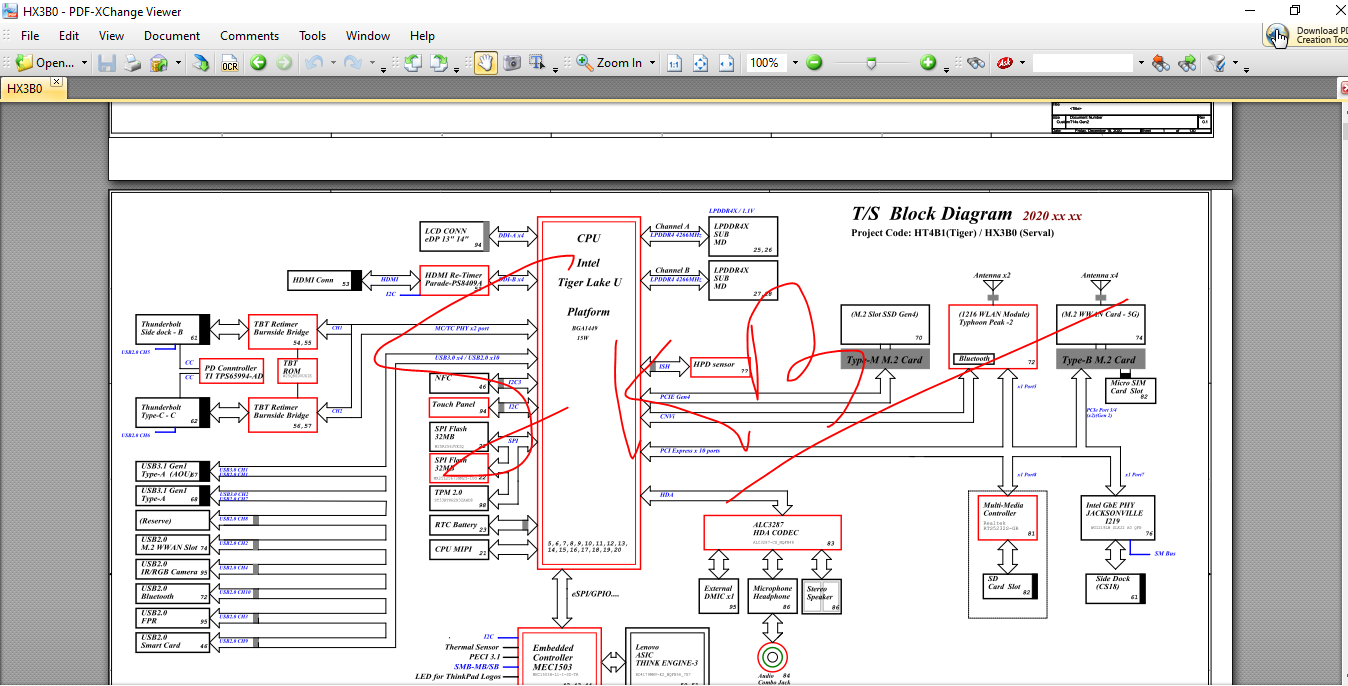Click the 'Embedded Controller MEC1503' block
The image size is (1348, 686).
click(558, 657)
